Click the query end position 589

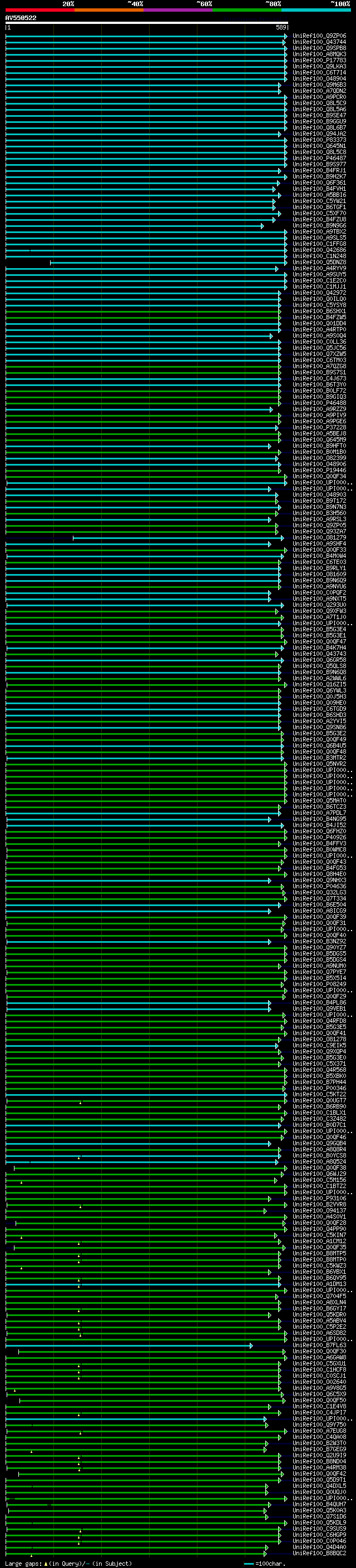[x=281, y=27]
